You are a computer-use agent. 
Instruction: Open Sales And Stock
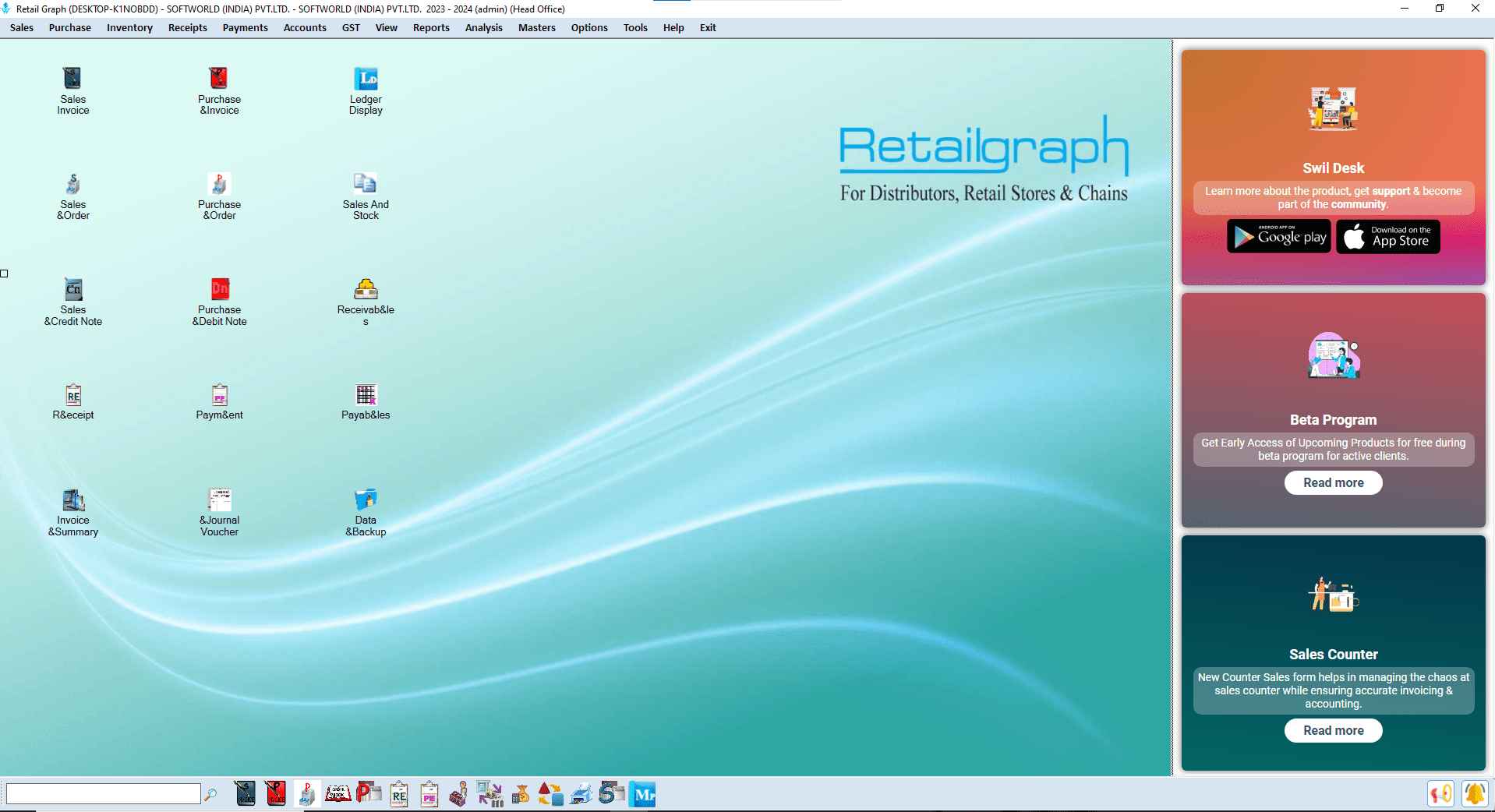point(364,195)
